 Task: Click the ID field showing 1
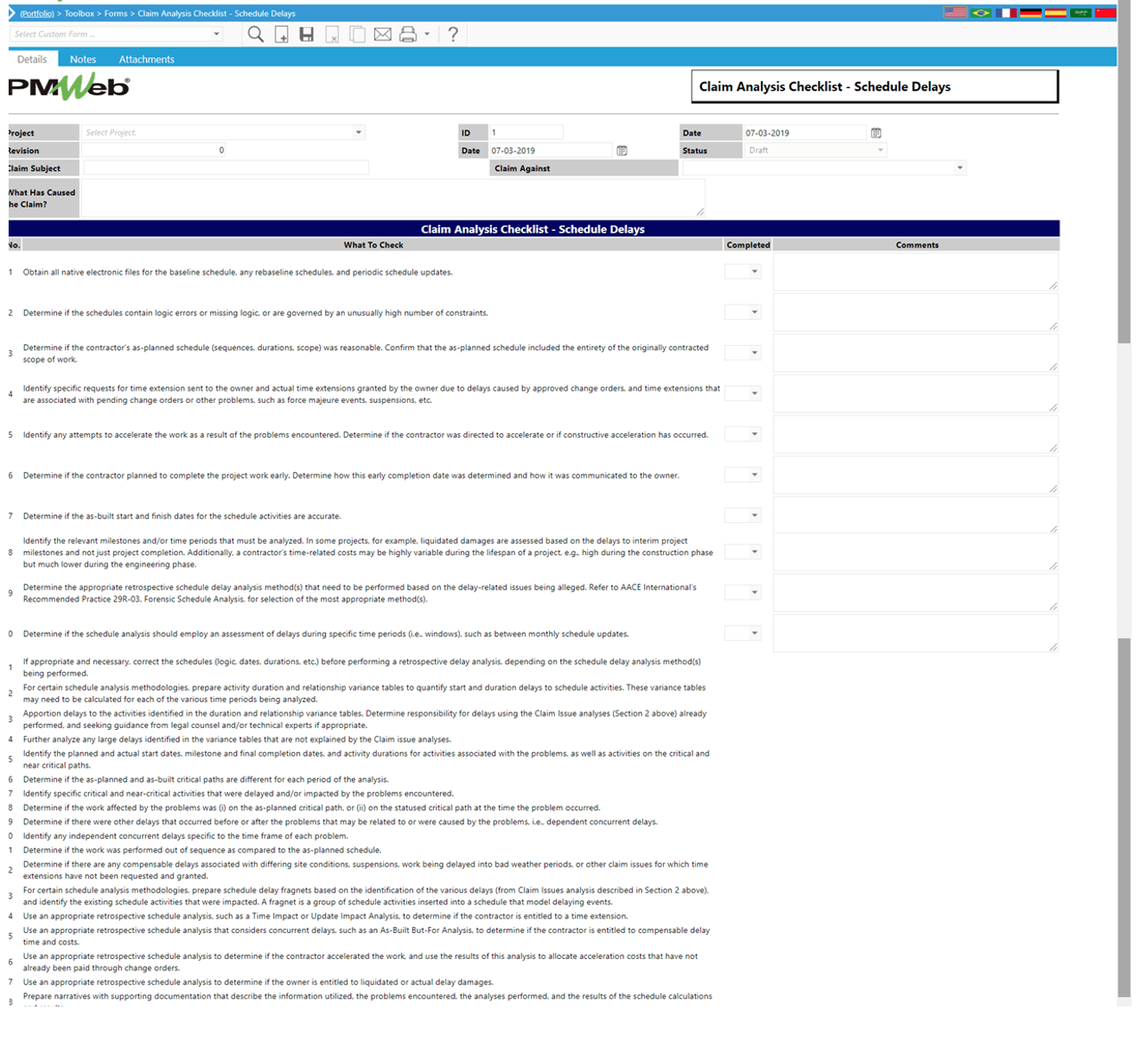click(x=526, y=132)
